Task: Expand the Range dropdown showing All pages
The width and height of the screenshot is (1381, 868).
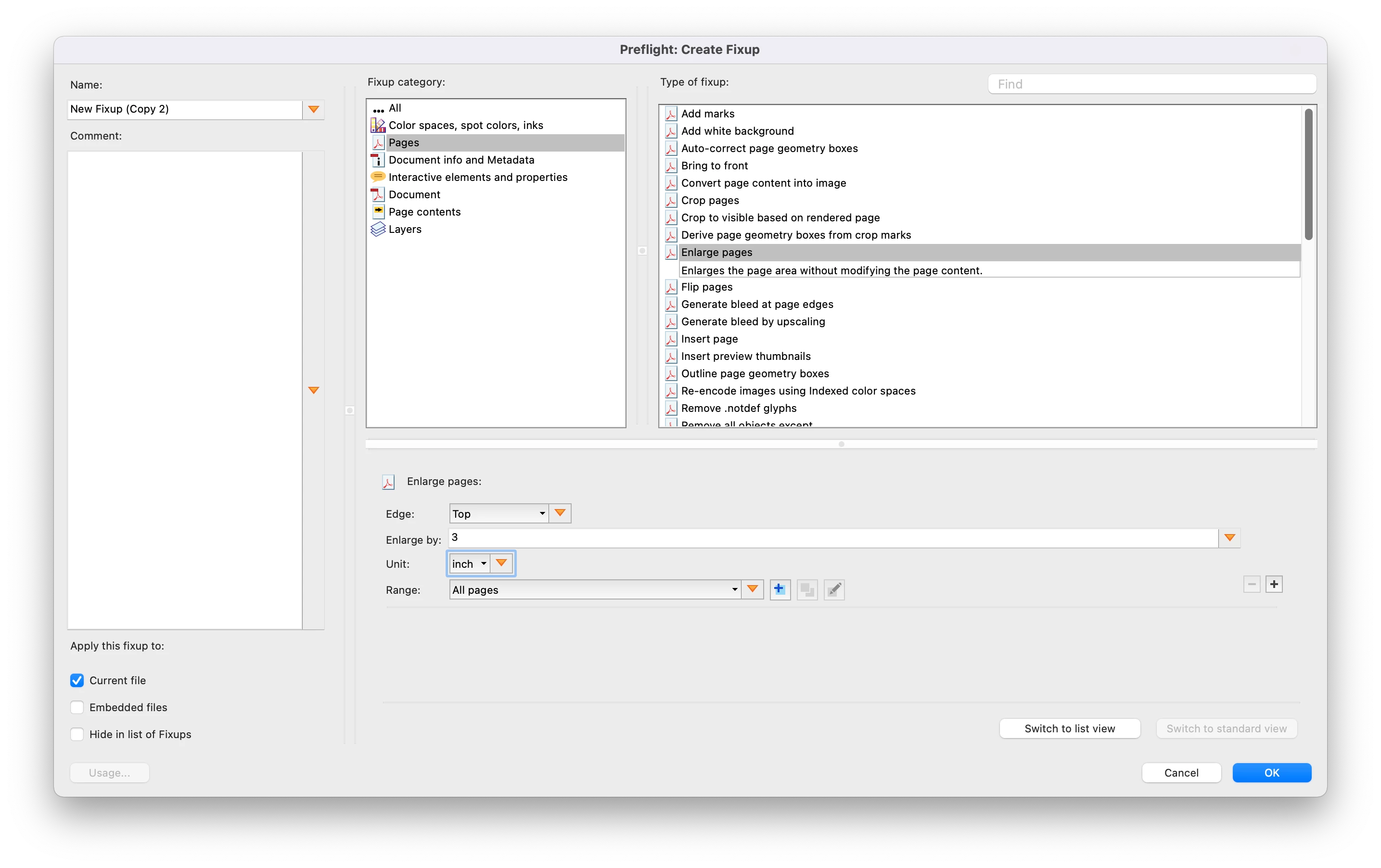Action: click(x=594, y=590)
